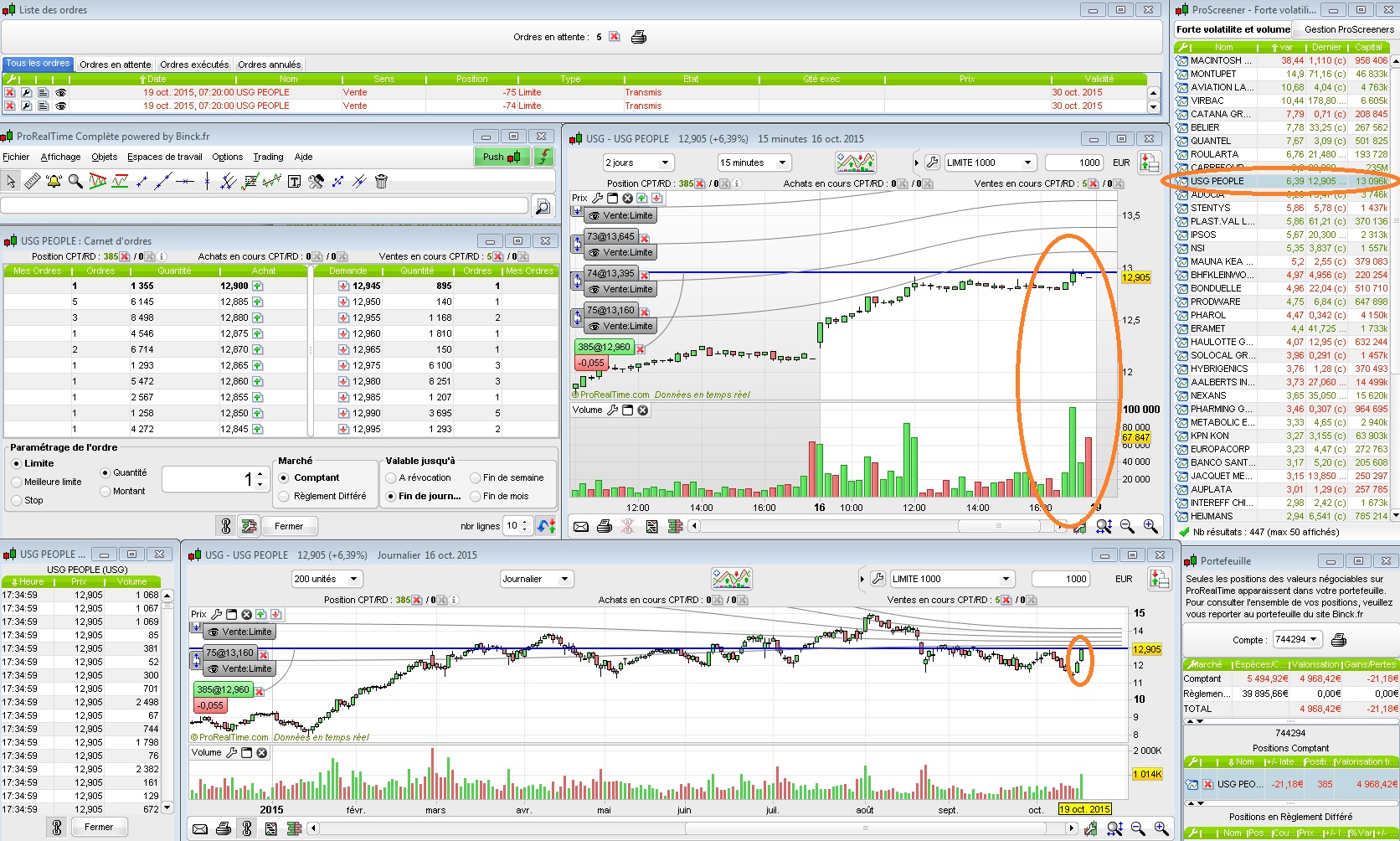1400x841 pixels.
Task: Adjust the order quantity stepper arrows
Action: coord(260,479)
